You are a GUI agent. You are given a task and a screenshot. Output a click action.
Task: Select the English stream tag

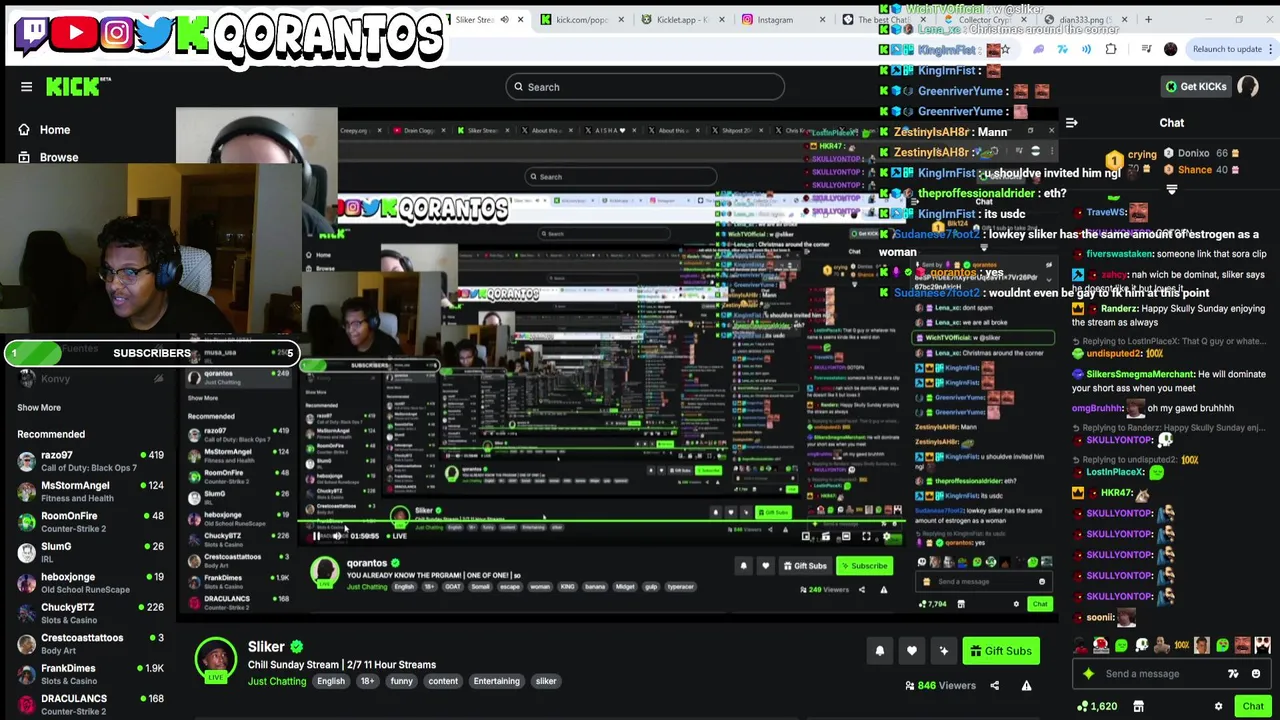[330, 682]
